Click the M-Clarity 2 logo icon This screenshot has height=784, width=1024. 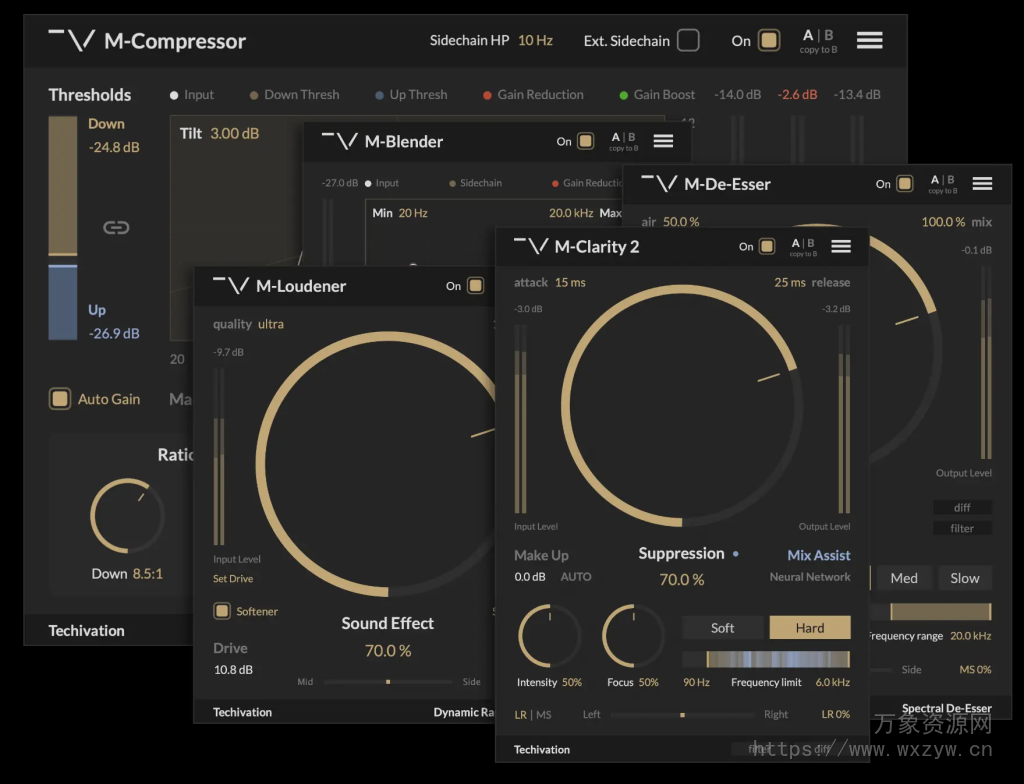click(531, 247)
